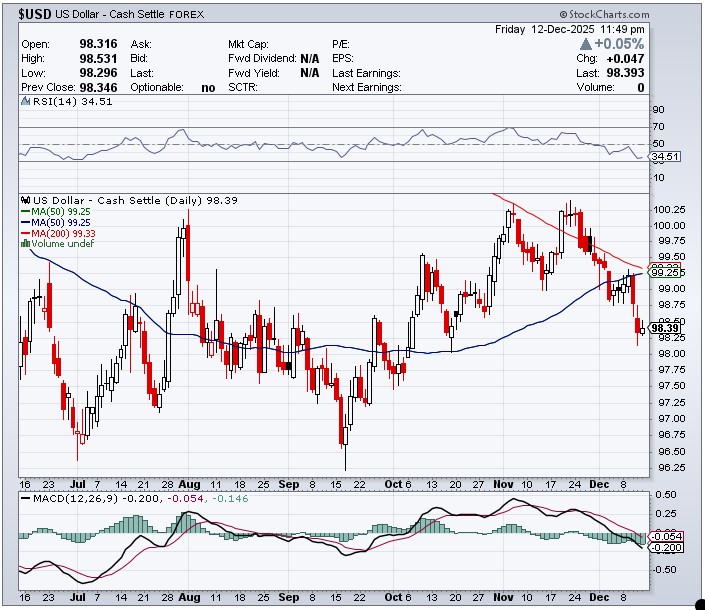Click the +0.05% percent change value
Screen dimensions: 705x610
(619, 44)
